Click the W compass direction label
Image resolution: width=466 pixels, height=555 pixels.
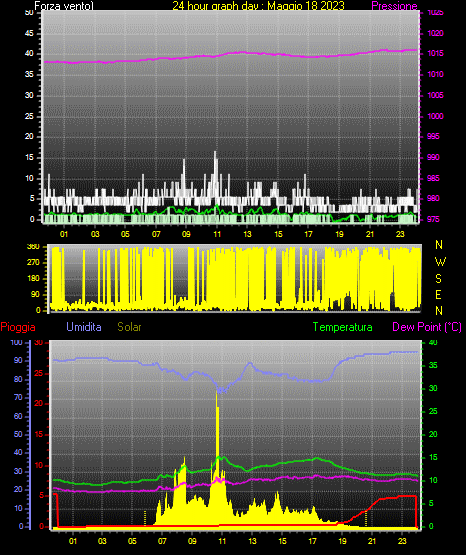(440, 262)
